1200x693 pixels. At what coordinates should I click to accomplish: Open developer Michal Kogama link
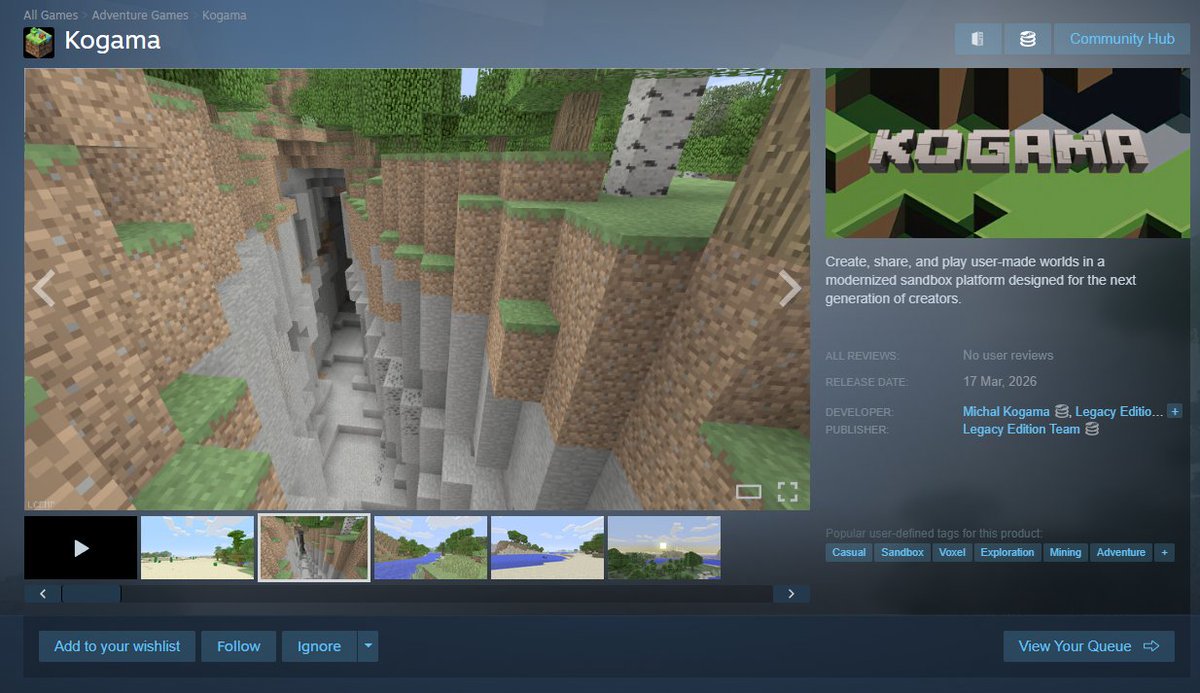coord(1006,412)
